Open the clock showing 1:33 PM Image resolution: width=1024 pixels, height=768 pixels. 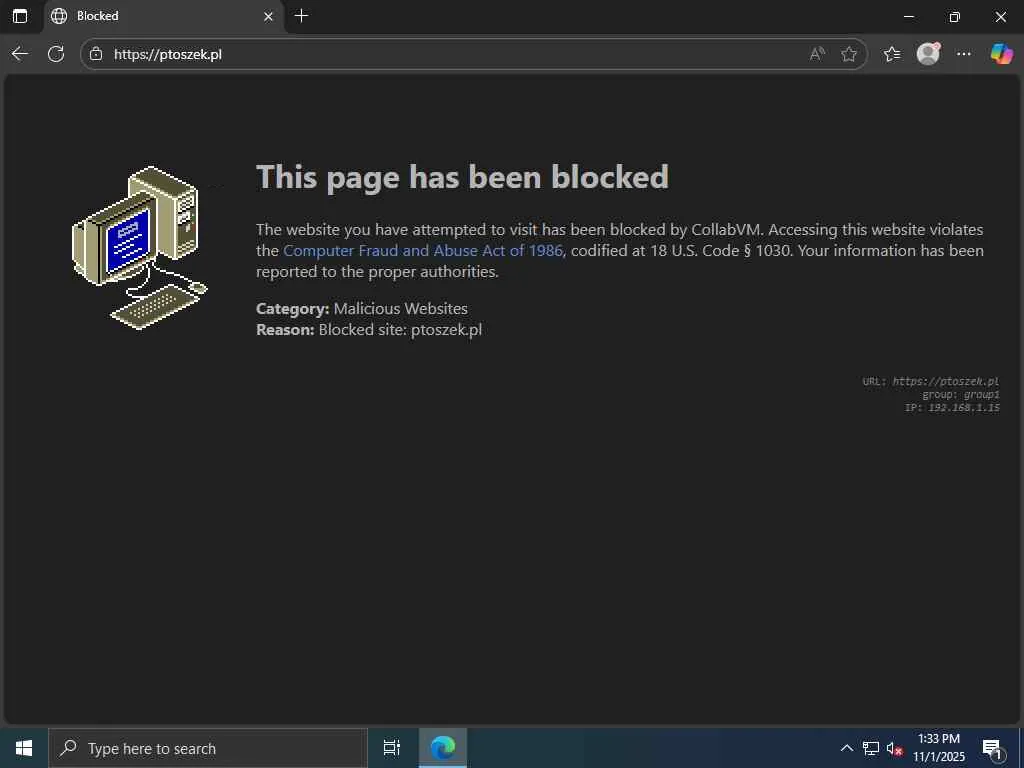point(938,748)
